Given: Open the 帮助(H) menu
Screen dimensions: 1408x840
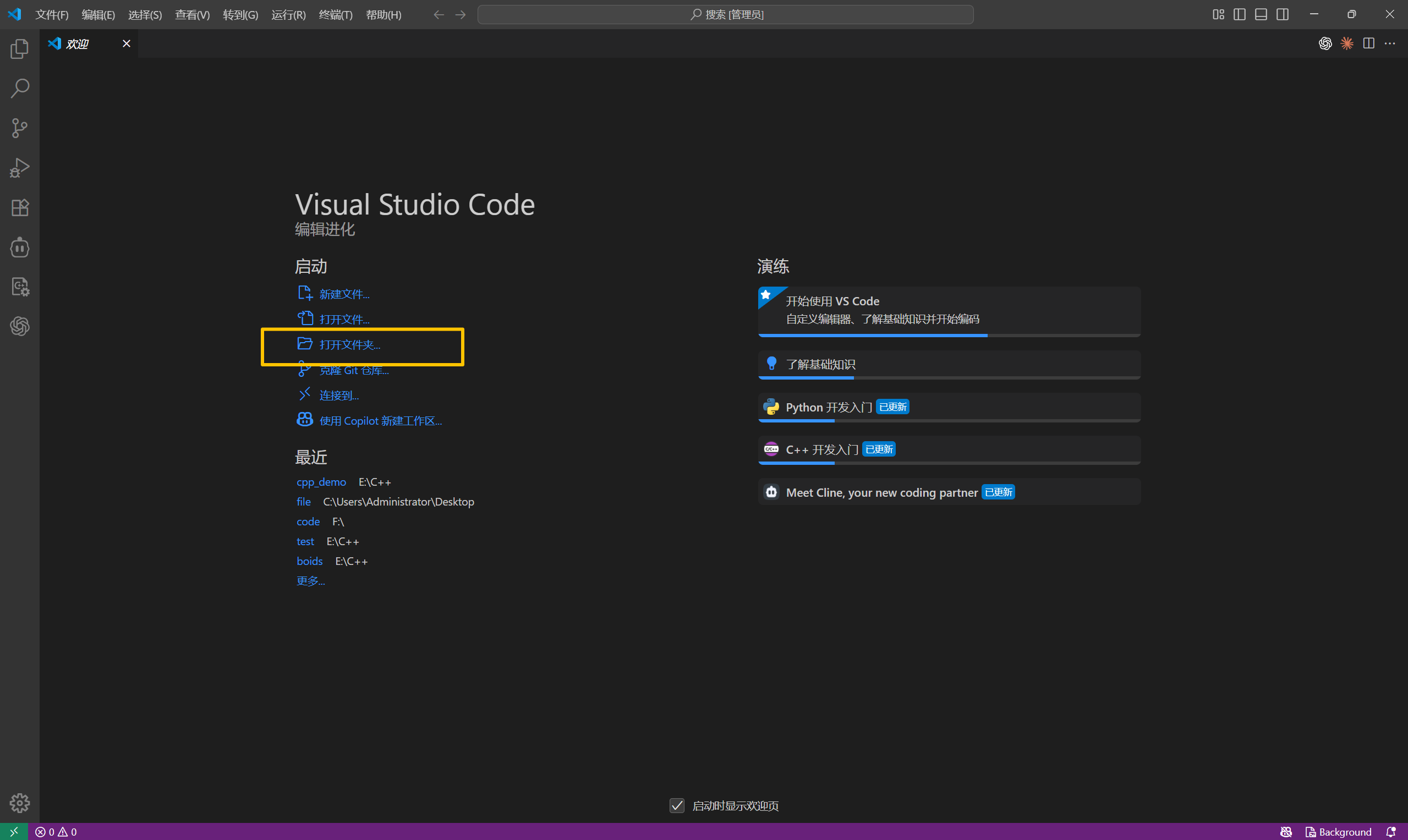Looking at the screenshot, I should pyautogui.click(x=384, y=14).
